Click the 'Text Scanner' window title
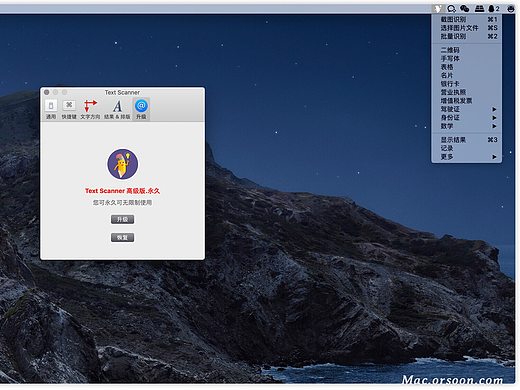 (x=122, y=92)
